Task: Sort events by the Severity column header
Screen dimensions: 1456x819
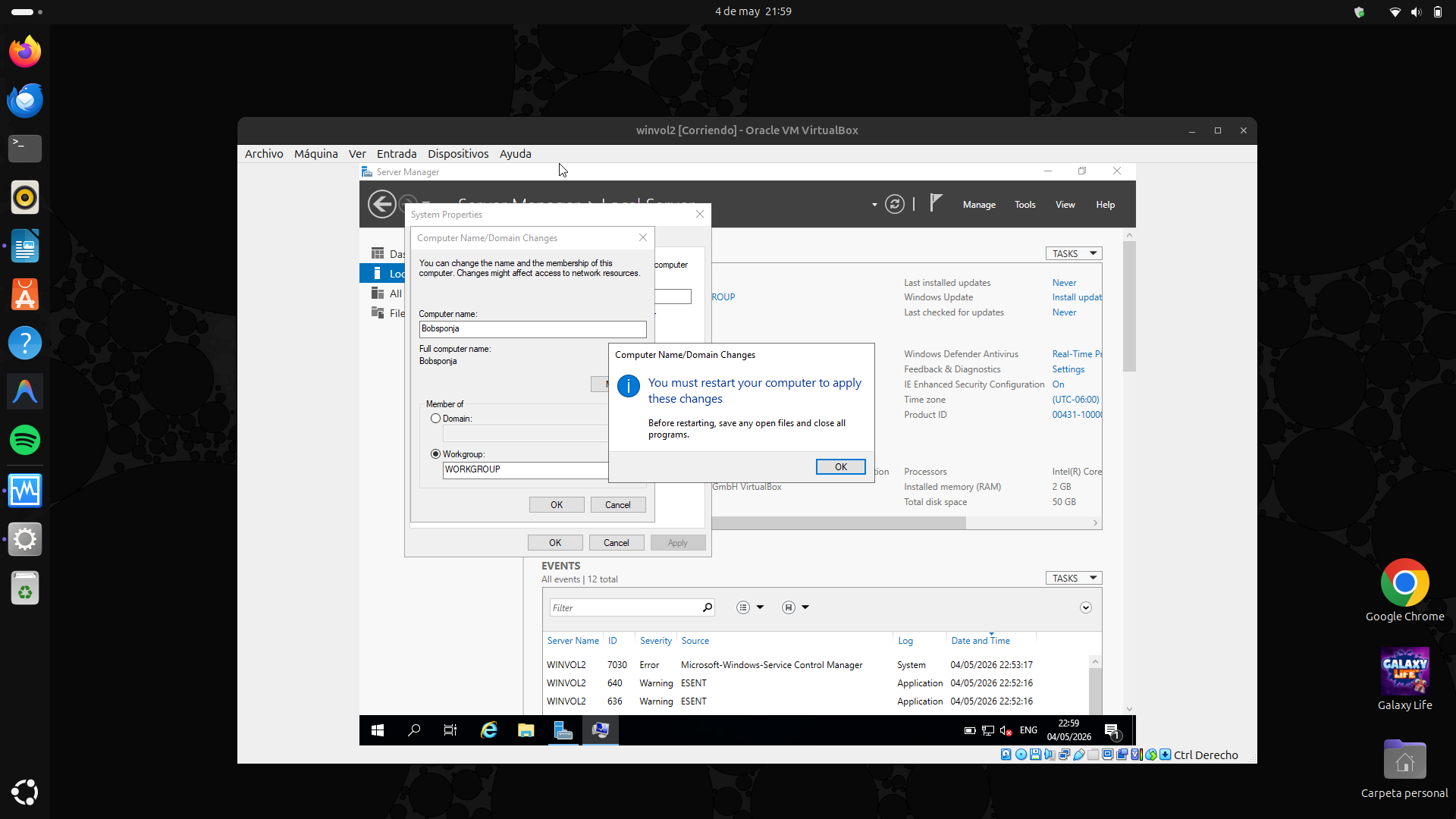Action: tap(656, 641)
